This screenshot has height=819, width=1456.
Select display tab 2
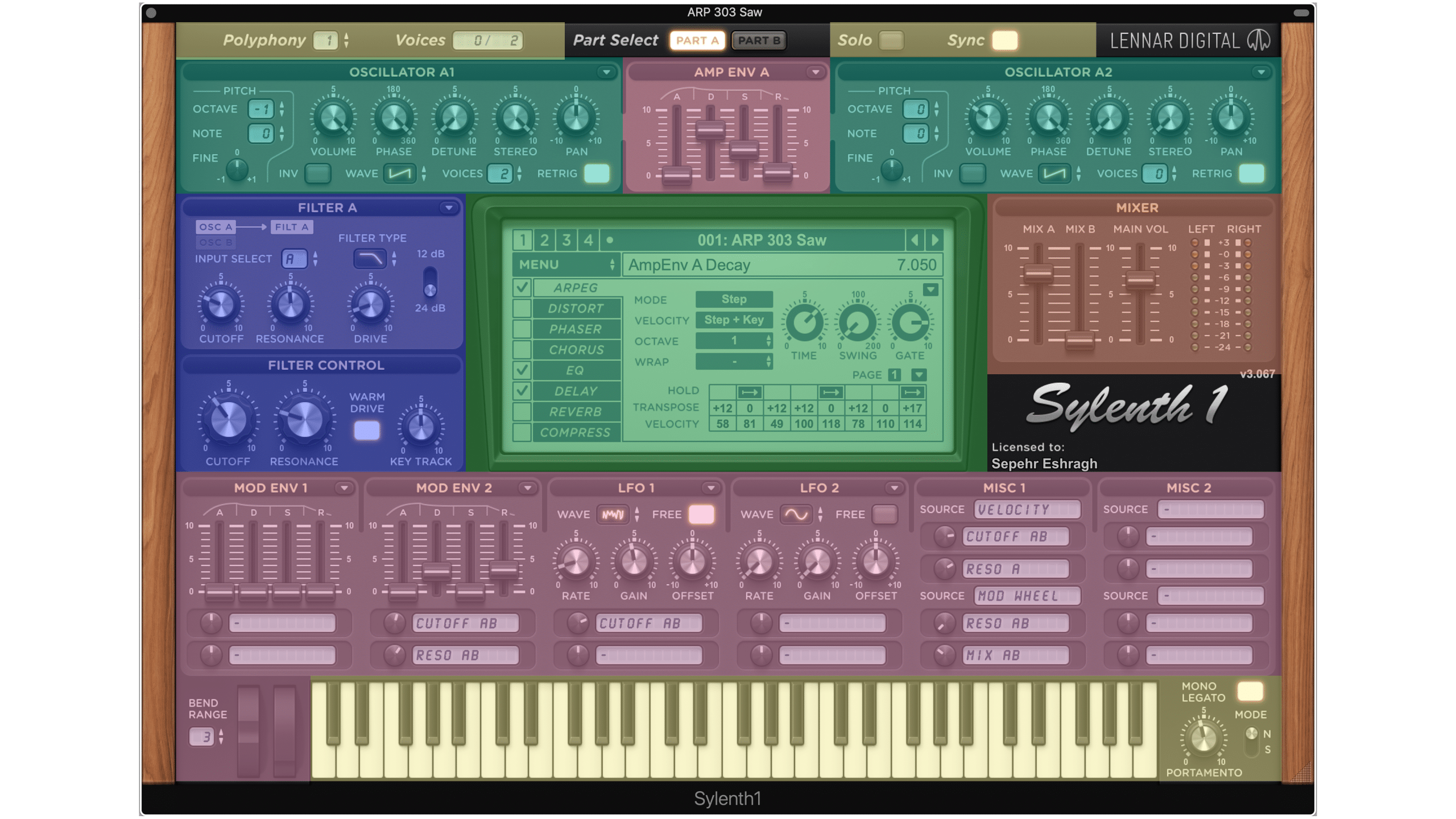point(544,240)
